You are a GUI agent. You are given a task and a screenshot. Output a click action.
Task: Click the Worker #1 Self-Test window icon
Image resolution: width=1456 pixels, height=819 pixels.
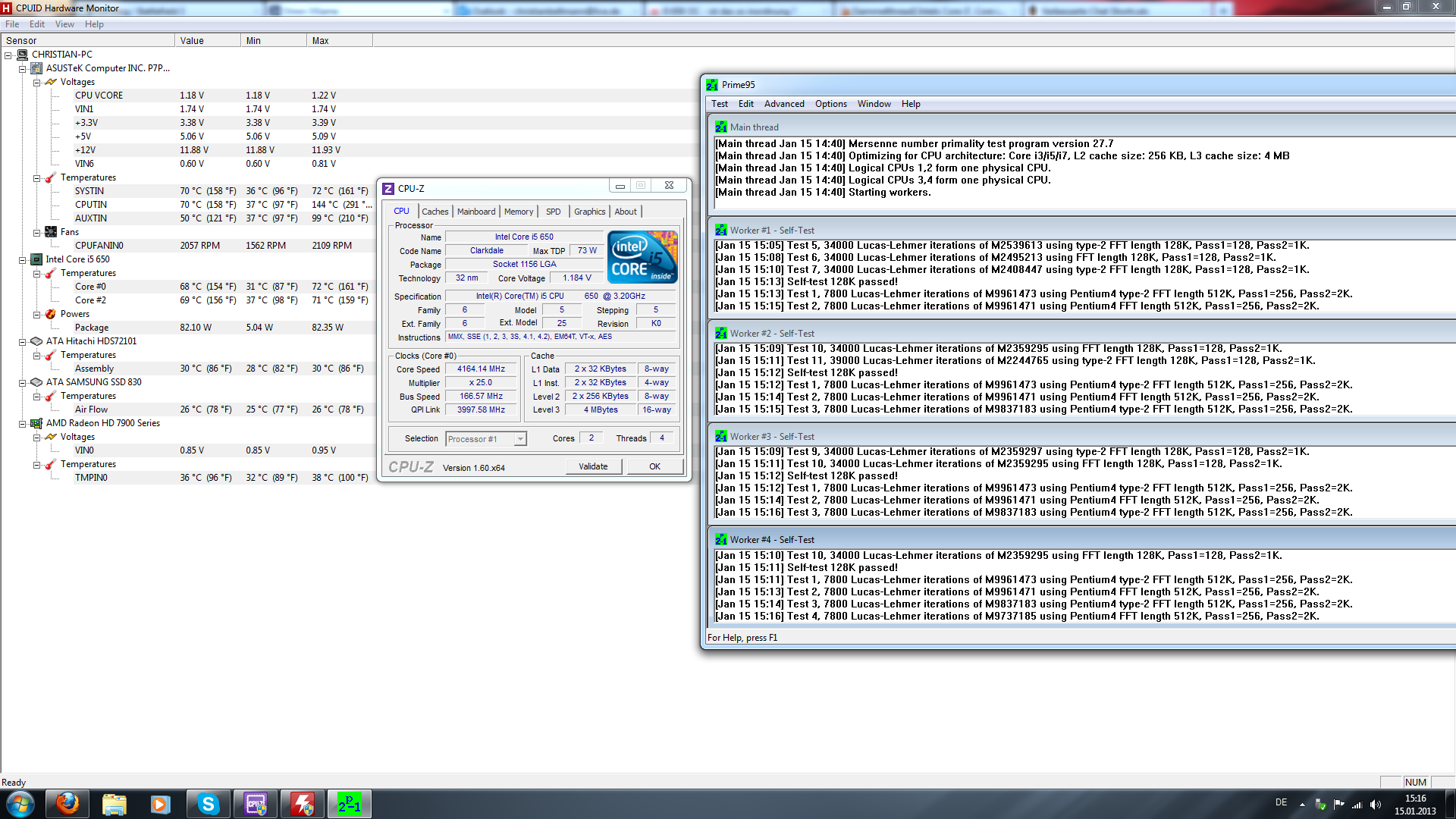(x=720, y=231)
